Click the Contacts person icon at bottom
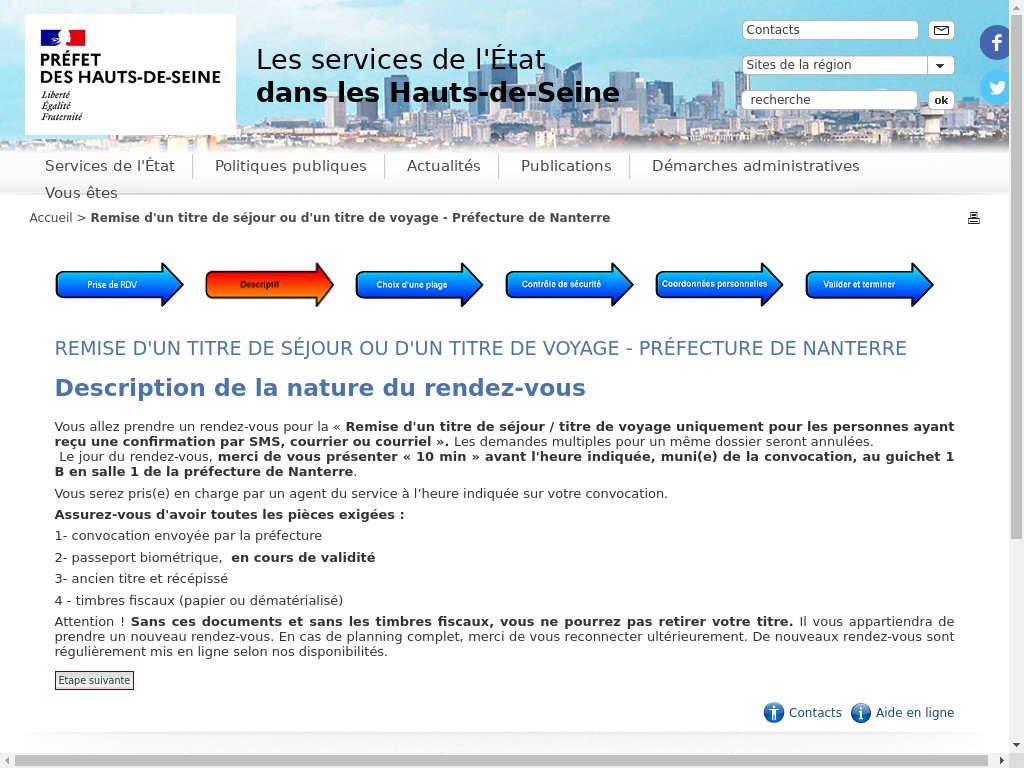Viewport: 1024px width, 768px height. 774,712
